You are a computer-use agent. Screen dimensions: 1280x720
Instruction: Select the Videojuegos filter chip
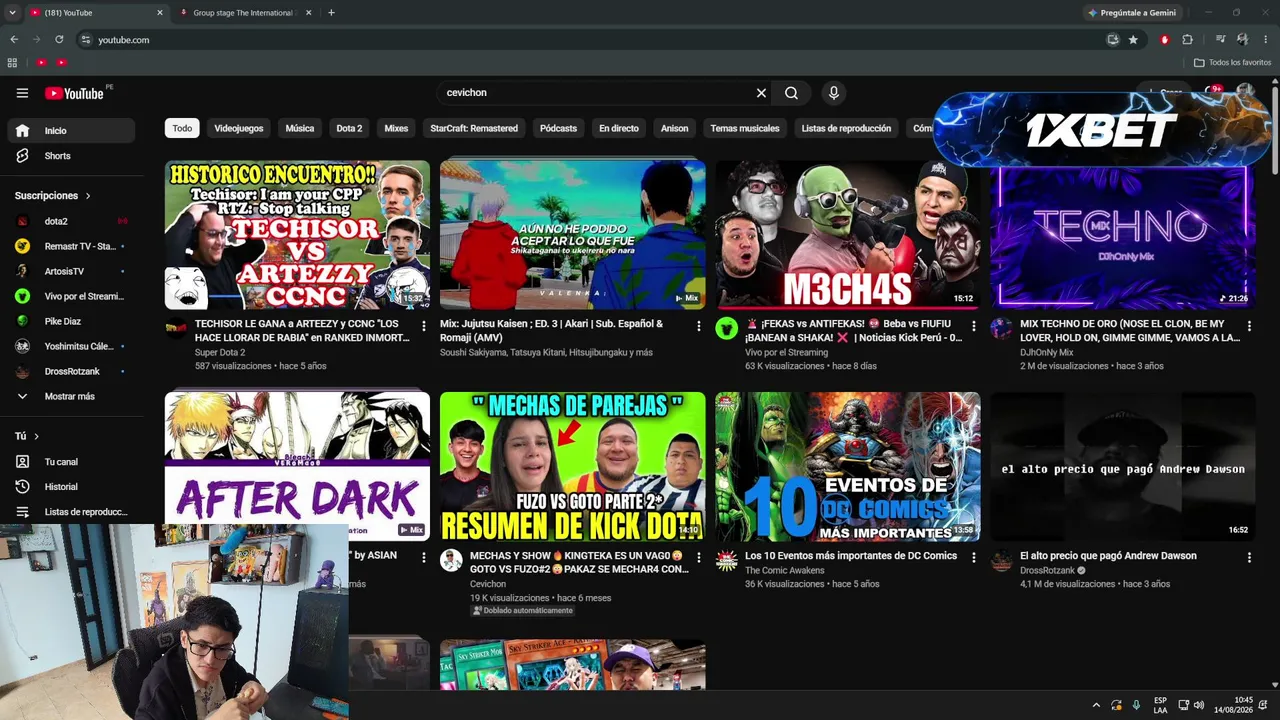[239, 128]
